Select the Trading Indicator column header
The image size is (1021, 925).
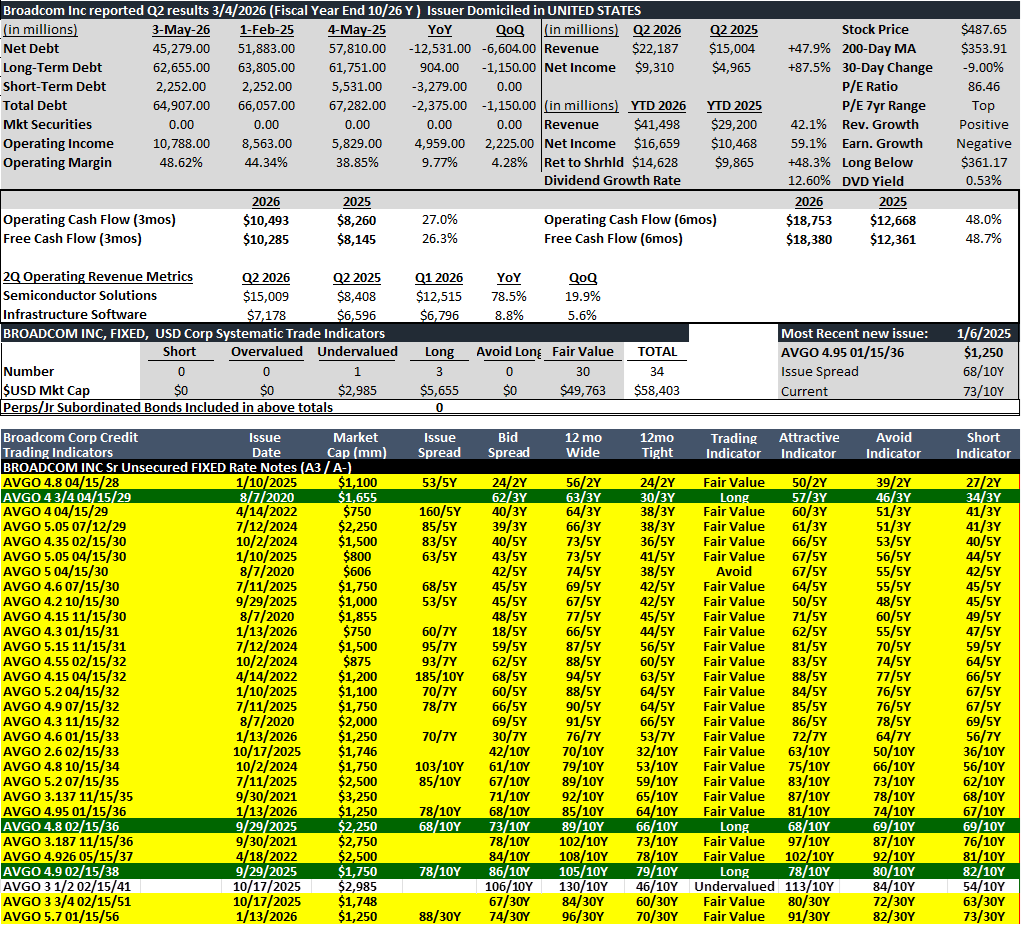pos(733,446)
